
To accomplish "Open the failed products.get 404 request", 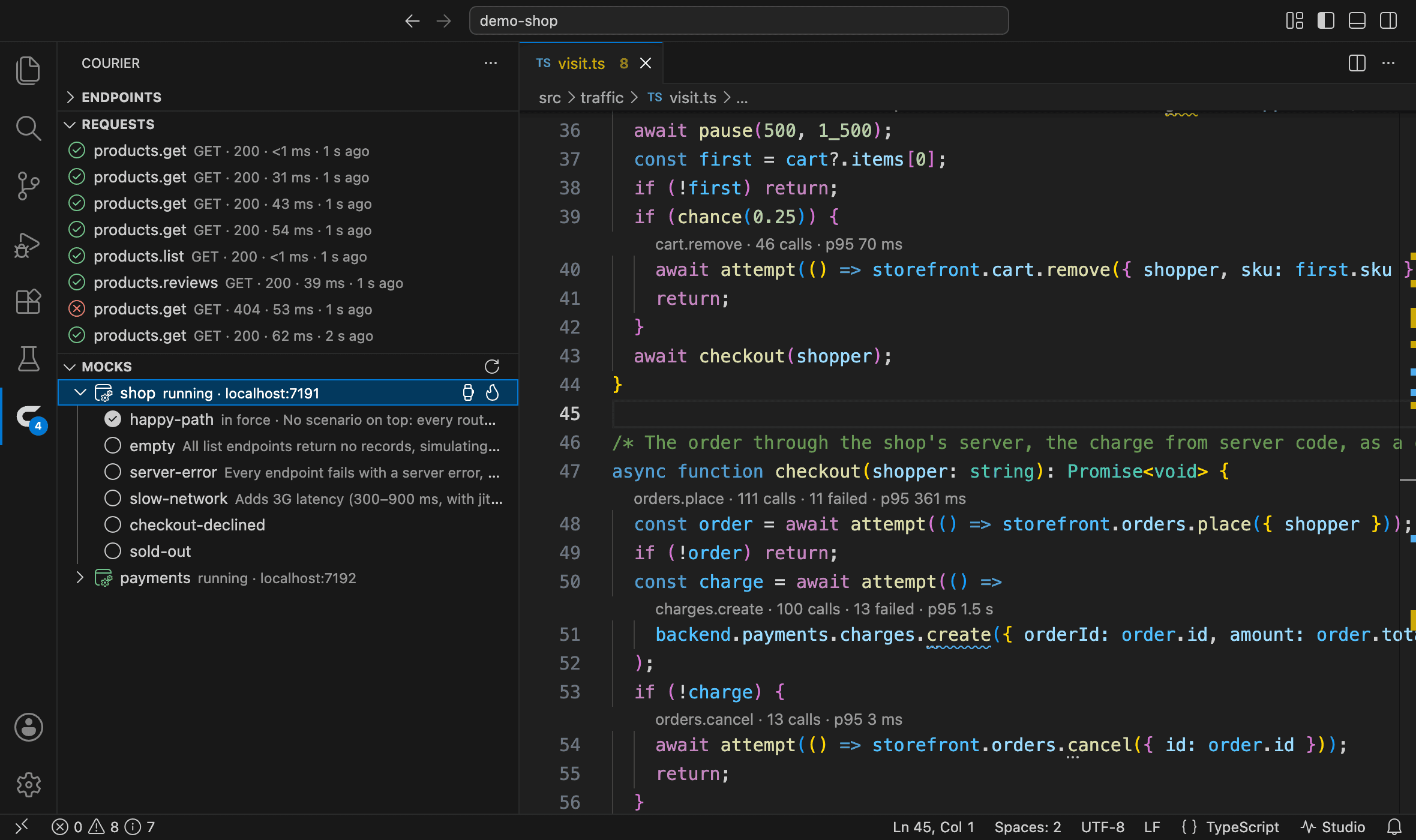I will click(288, 309).
